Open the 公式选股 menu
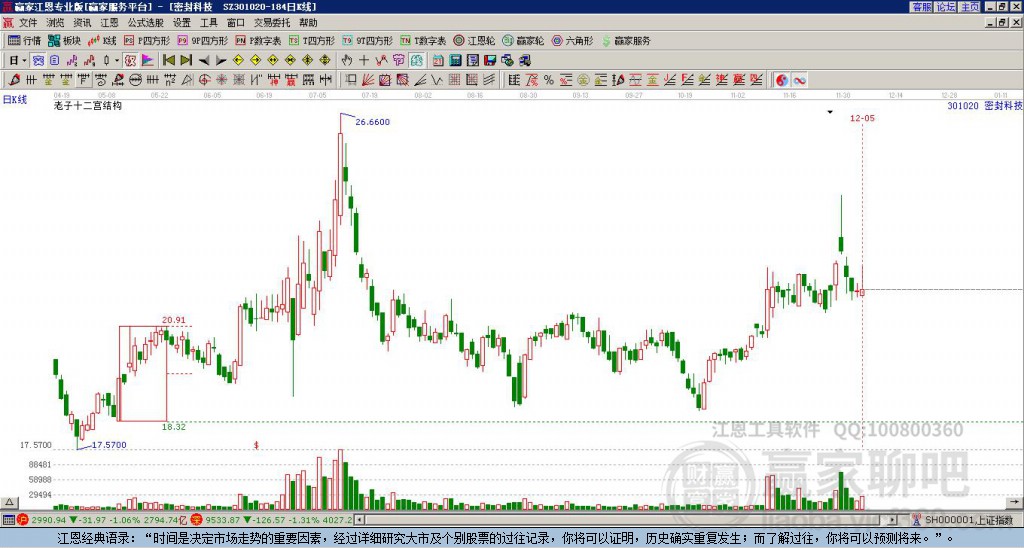The width and height of the screenshot is (1024, 548). (146, 23)
